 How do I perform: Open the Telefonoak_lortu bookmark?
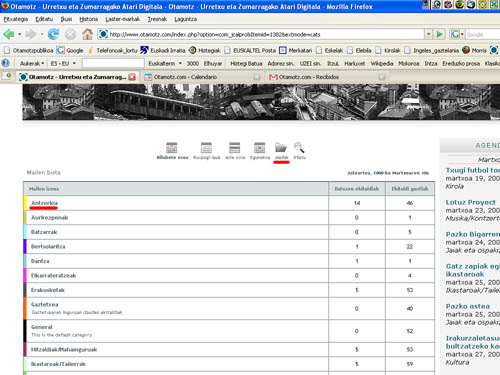point(113,50)
